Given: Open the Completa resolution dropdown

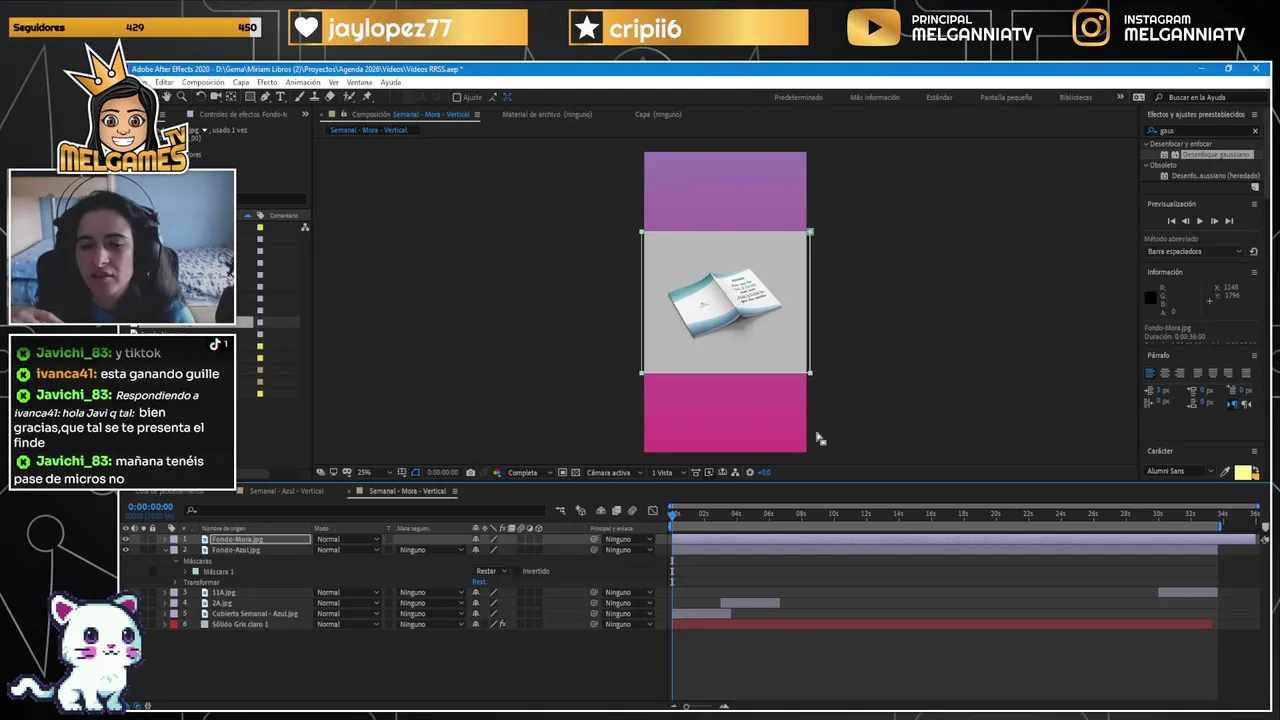Looking at the screenshot, I should point(530,472).
